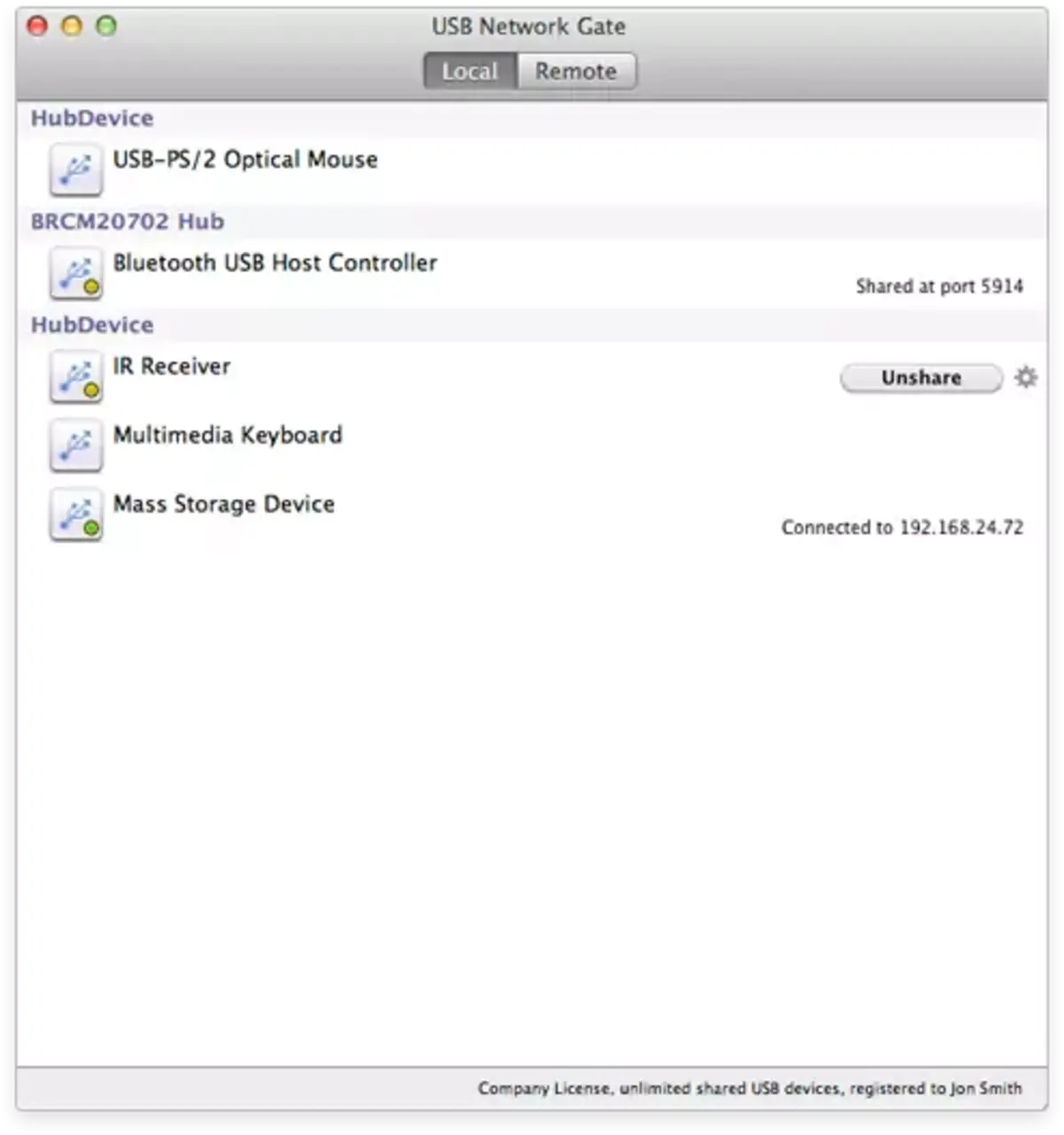Select the Multimedia Keyboard device name

(x=228, y=434)
